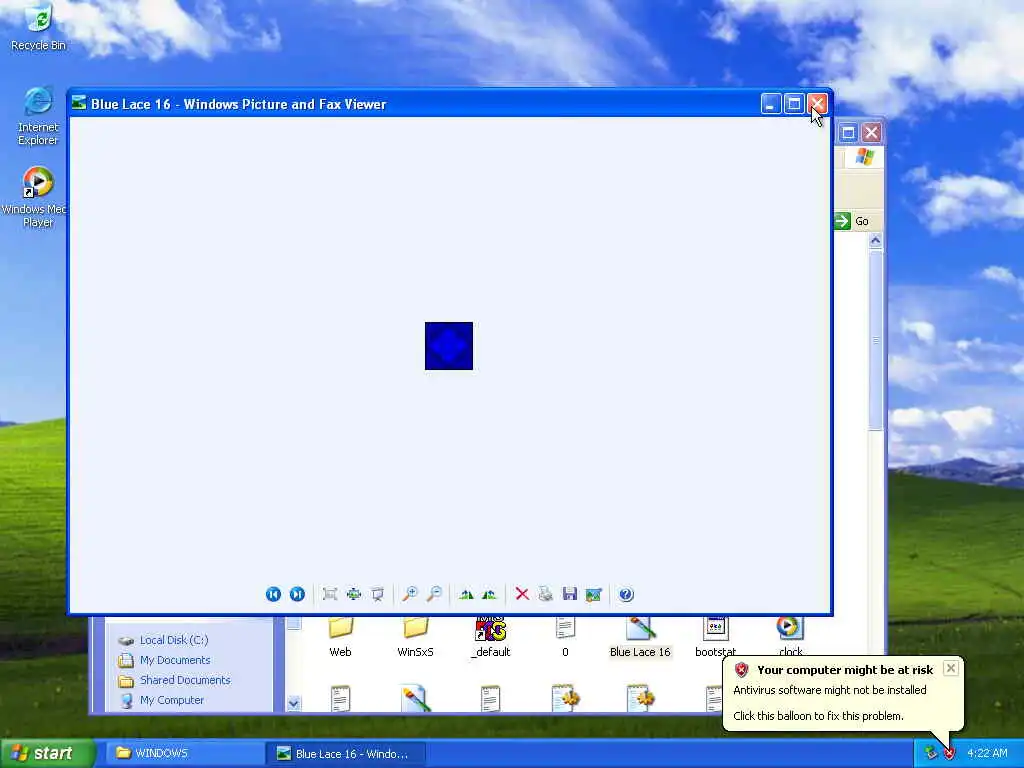Image resolution: width=1024 pixels, height=768 pixels.
Task: Select the bootstat file
Action: tap(715, 637)
